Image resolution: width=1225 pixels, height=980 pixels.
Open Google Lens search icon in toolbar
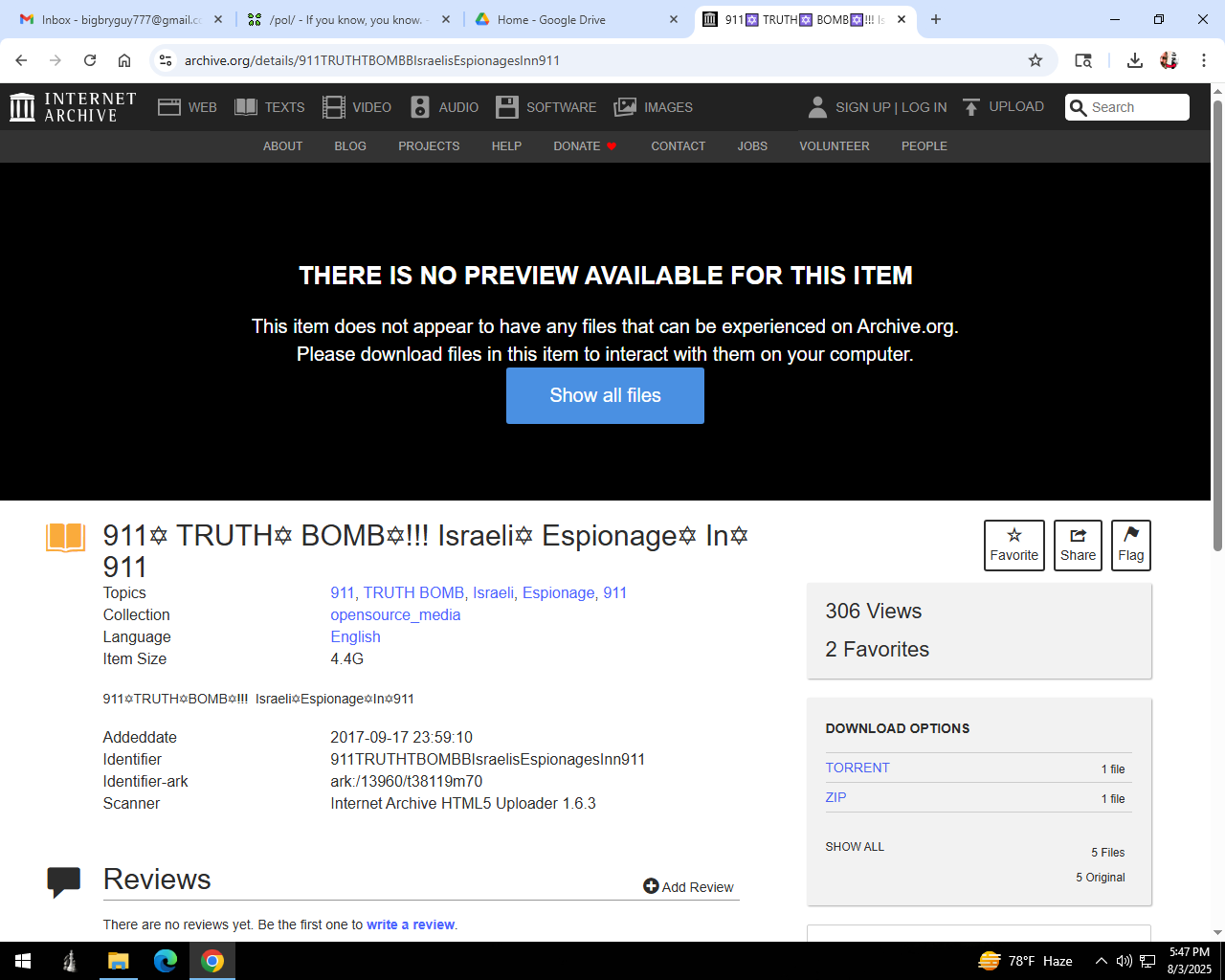click(1083, 60)
